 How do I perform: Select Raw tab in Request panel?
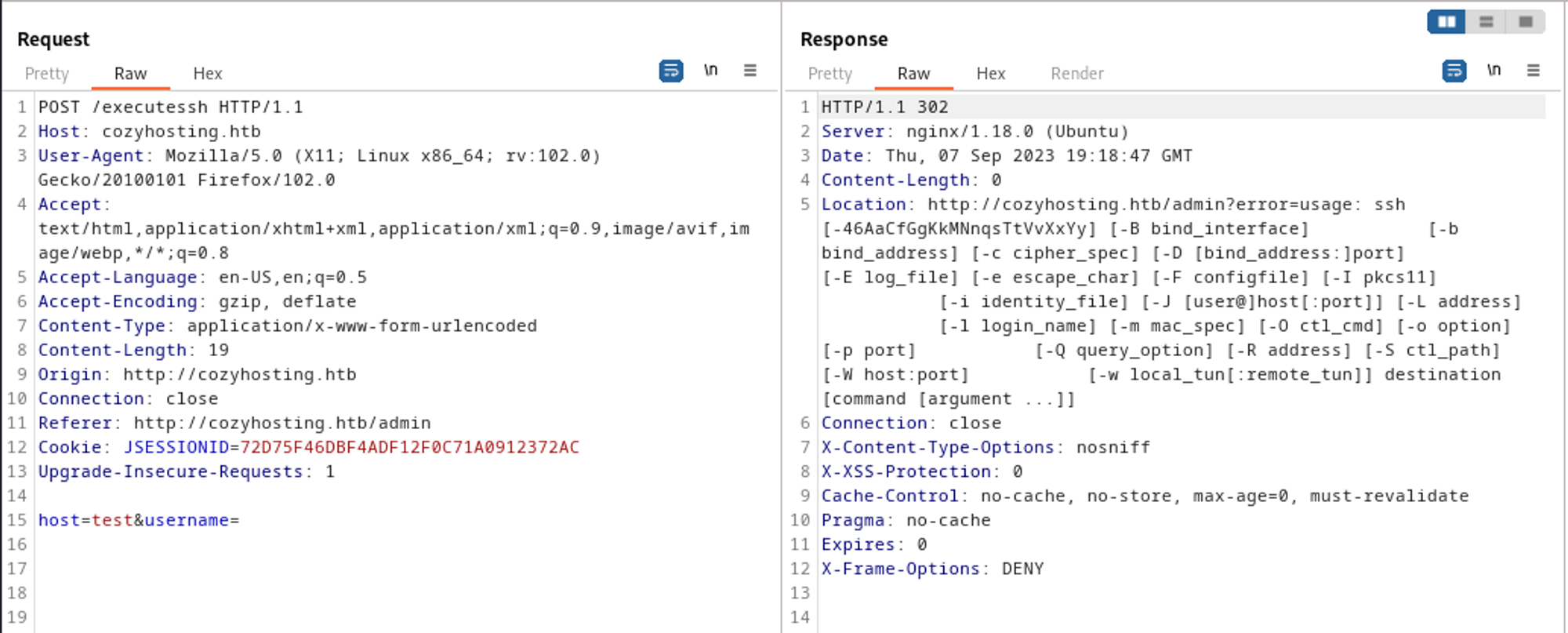pos(130,74)
